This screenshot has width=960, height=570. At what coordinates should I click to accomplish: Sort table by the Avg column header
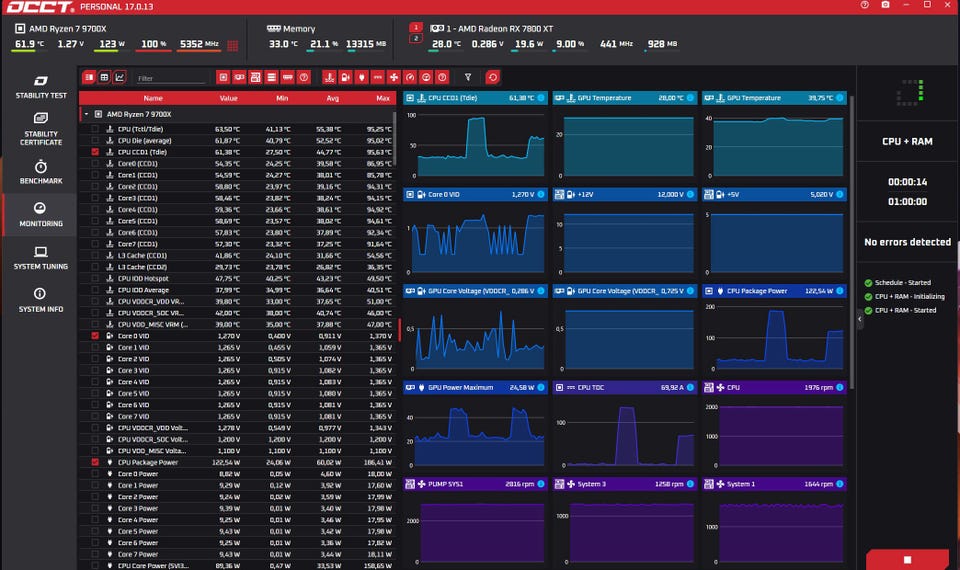[332, 98]
